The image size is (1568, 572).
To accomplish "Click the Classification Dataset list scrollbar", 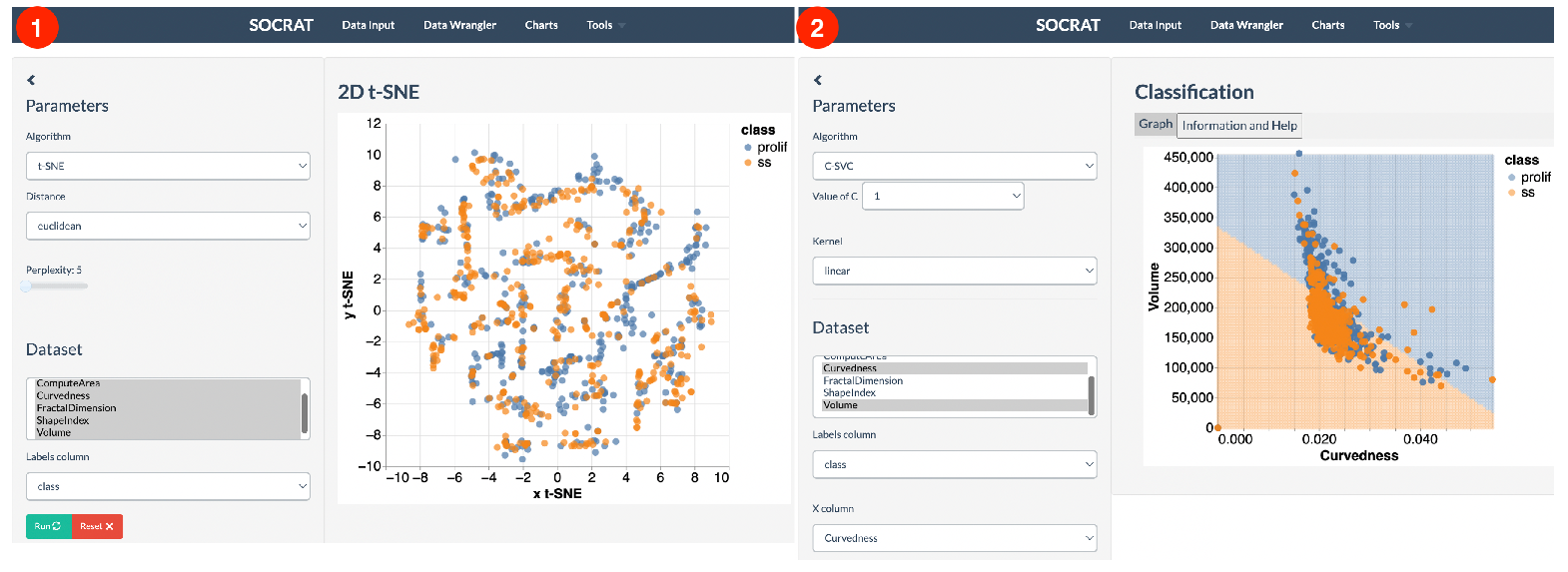I will point(1091,394).
